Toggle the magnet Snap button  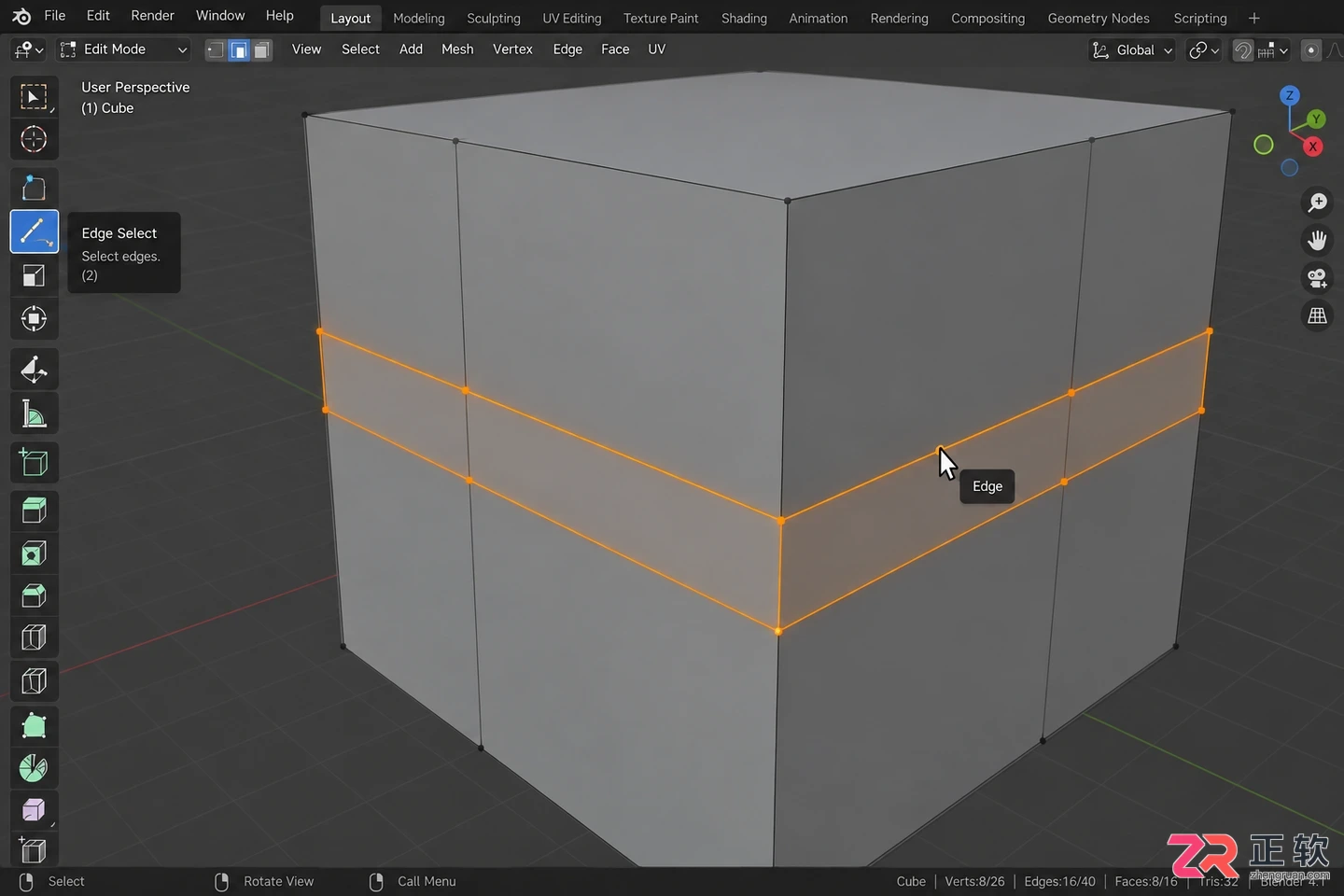tap(1243, 50)
